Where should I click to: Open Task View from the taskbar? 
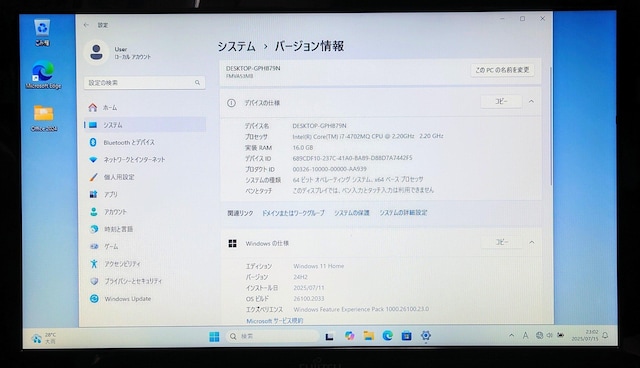tap(329, 336)
